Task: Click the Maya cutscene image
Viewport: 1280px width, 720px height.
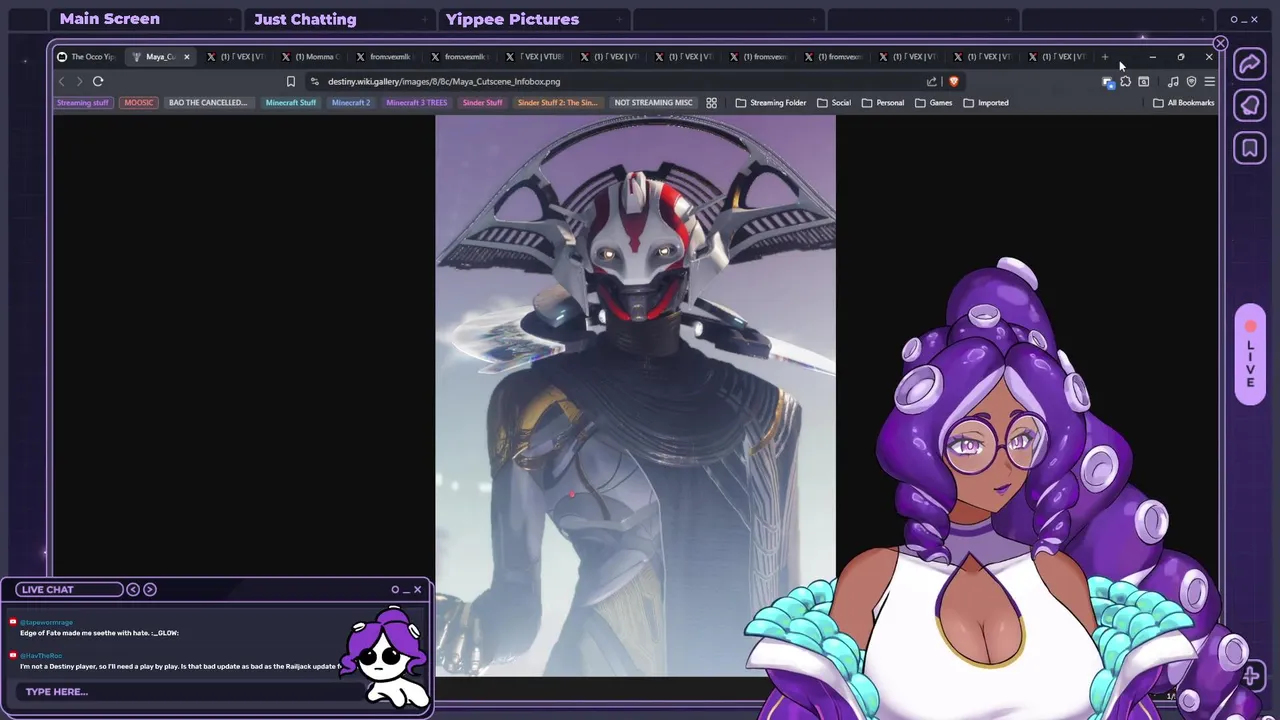Action: click(635, 395)
